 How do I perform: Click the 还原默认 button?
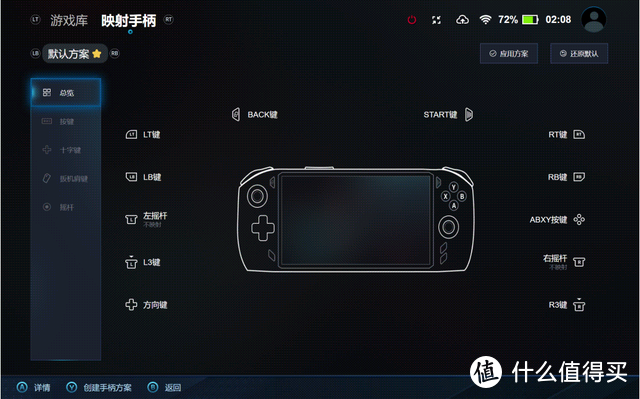coord(579,53)
